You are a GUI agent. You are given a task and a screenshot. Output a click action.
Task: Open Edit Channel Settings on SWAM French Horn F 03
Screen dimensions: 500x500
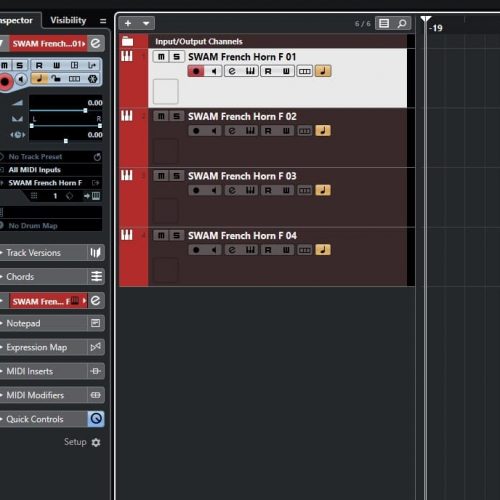(x=232, y=190)
